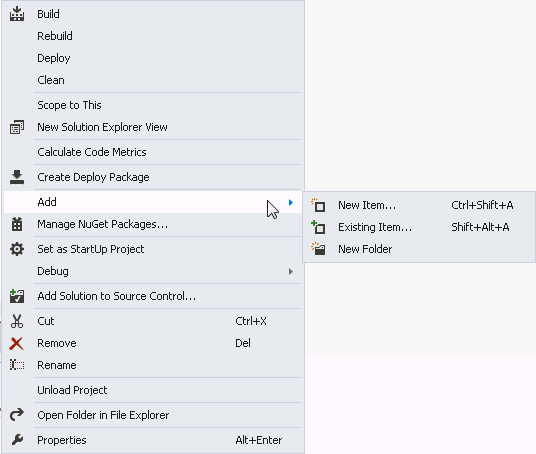Click the red X Remove icon
Viewport: 536px width, 454px height.
16,344
